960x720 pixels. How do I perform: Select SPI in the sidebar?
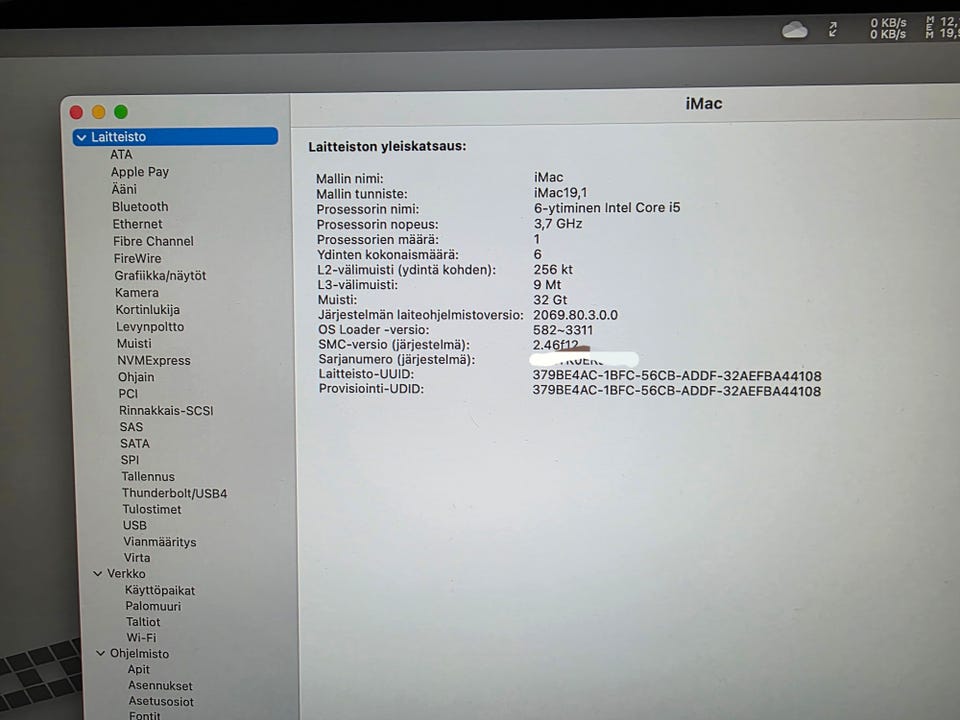pyautogui.click(x=130, y=460)
